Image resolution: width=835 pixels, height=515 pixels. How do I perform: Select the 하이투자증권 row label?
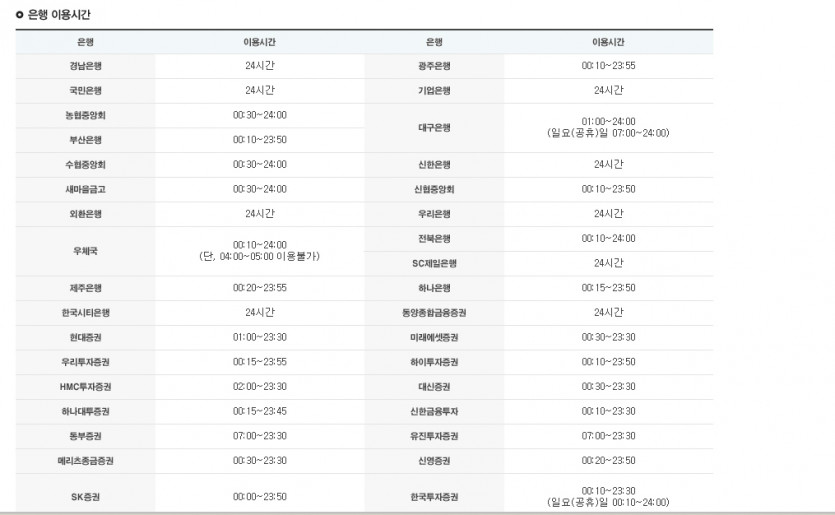coord(434,362)
